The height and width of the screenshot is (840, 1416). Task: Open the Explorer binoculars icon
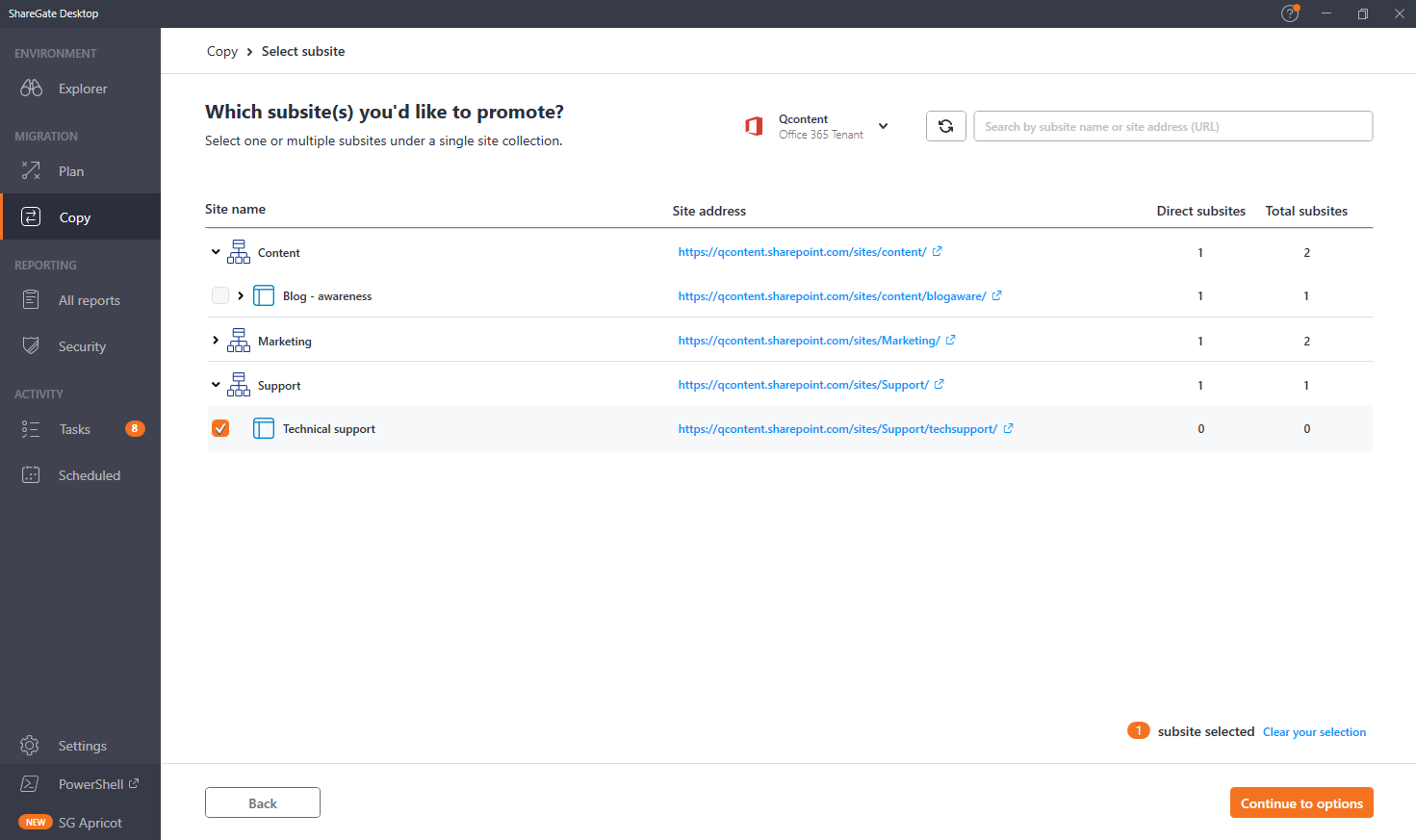pyautogui.click(x=31, y=88)
